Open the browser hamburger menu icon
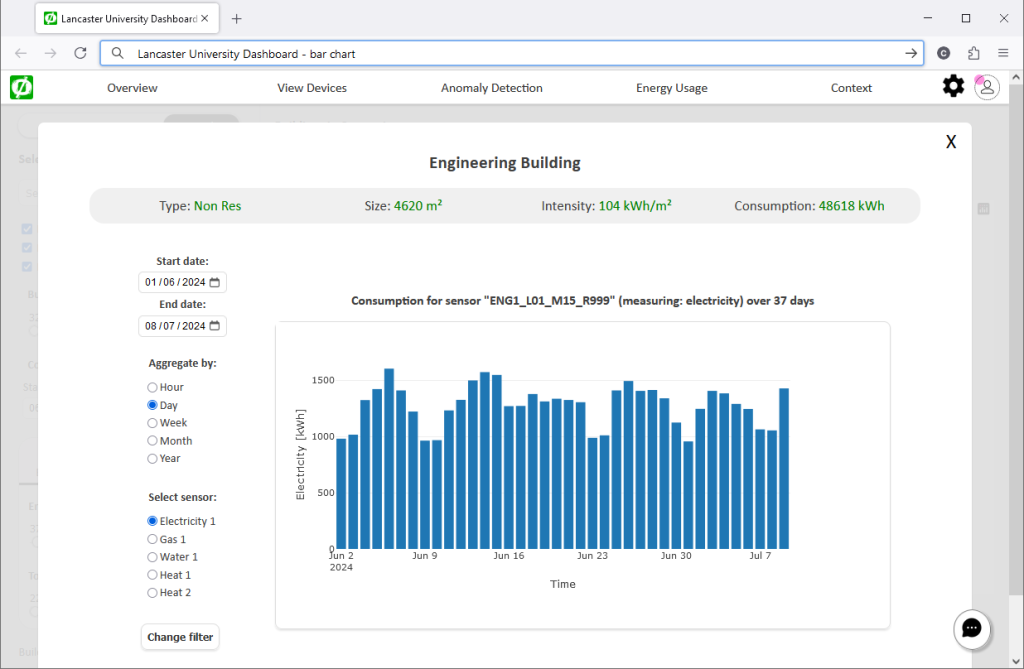 click(x=1003, y=53)
